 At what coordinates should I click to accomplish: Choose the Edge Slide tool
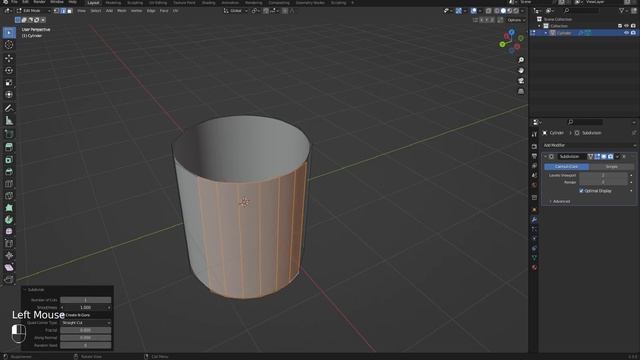pos(9,244)
